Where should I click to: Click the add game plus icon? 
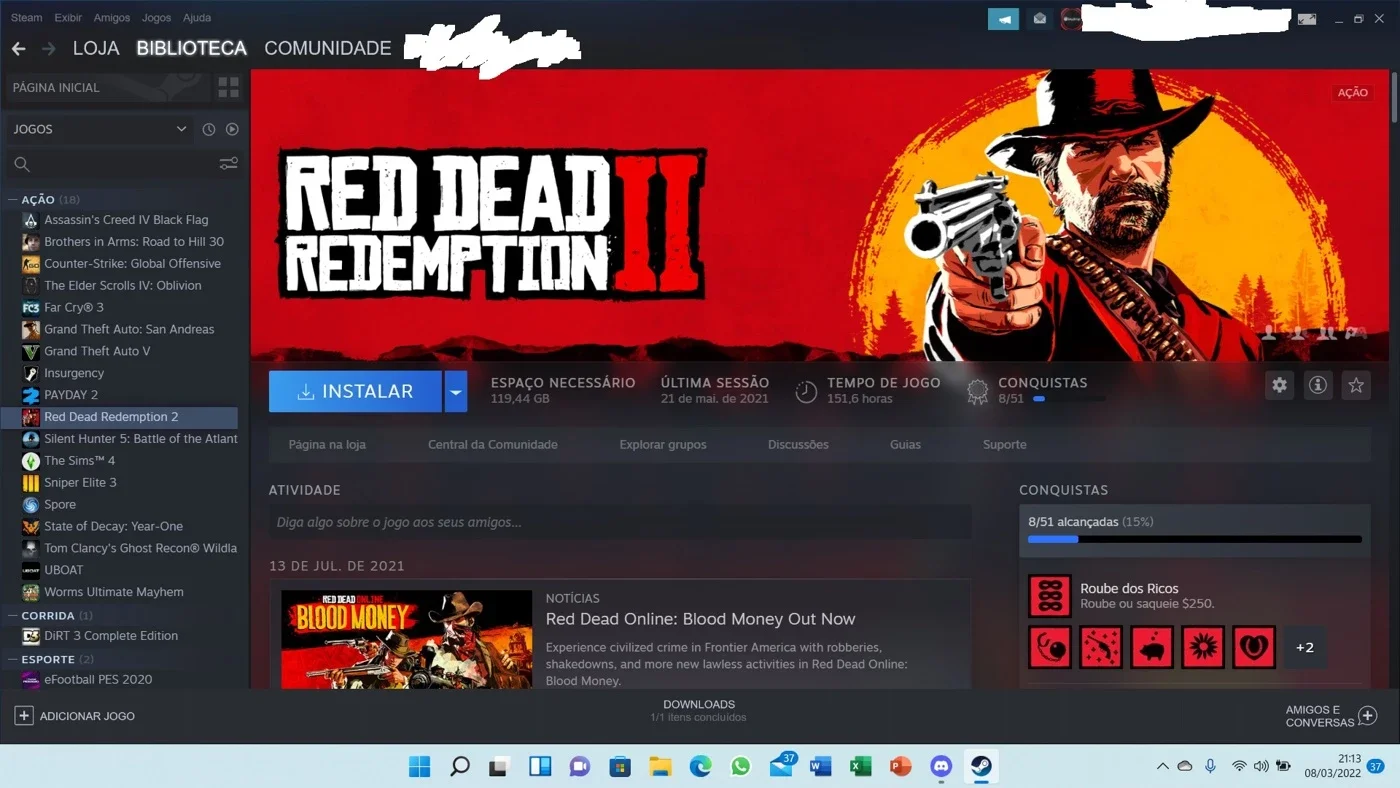[x=24, y=716]
